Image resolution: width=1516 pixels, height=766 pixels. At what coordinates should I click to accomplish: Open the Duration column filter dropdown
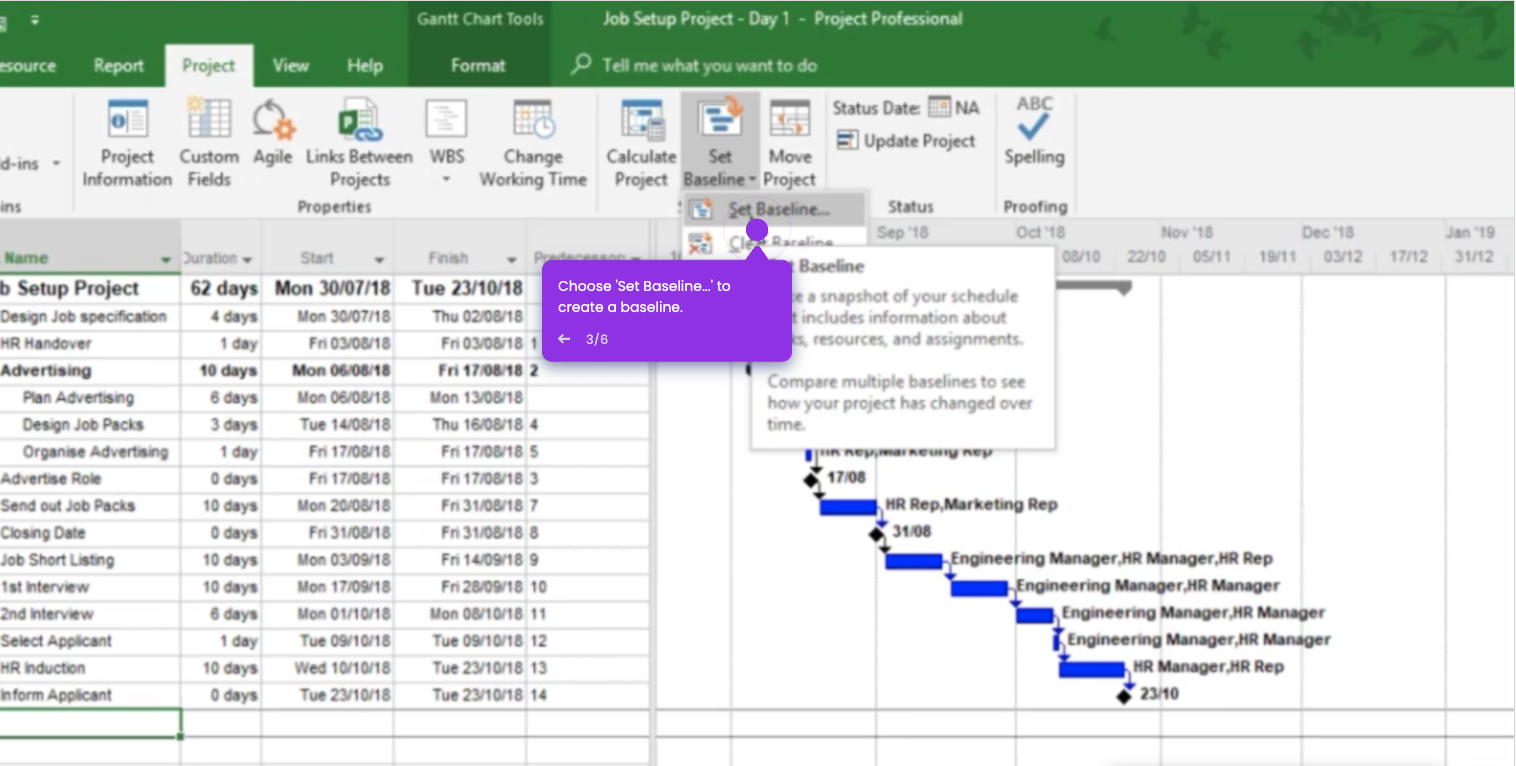(247, 259)
